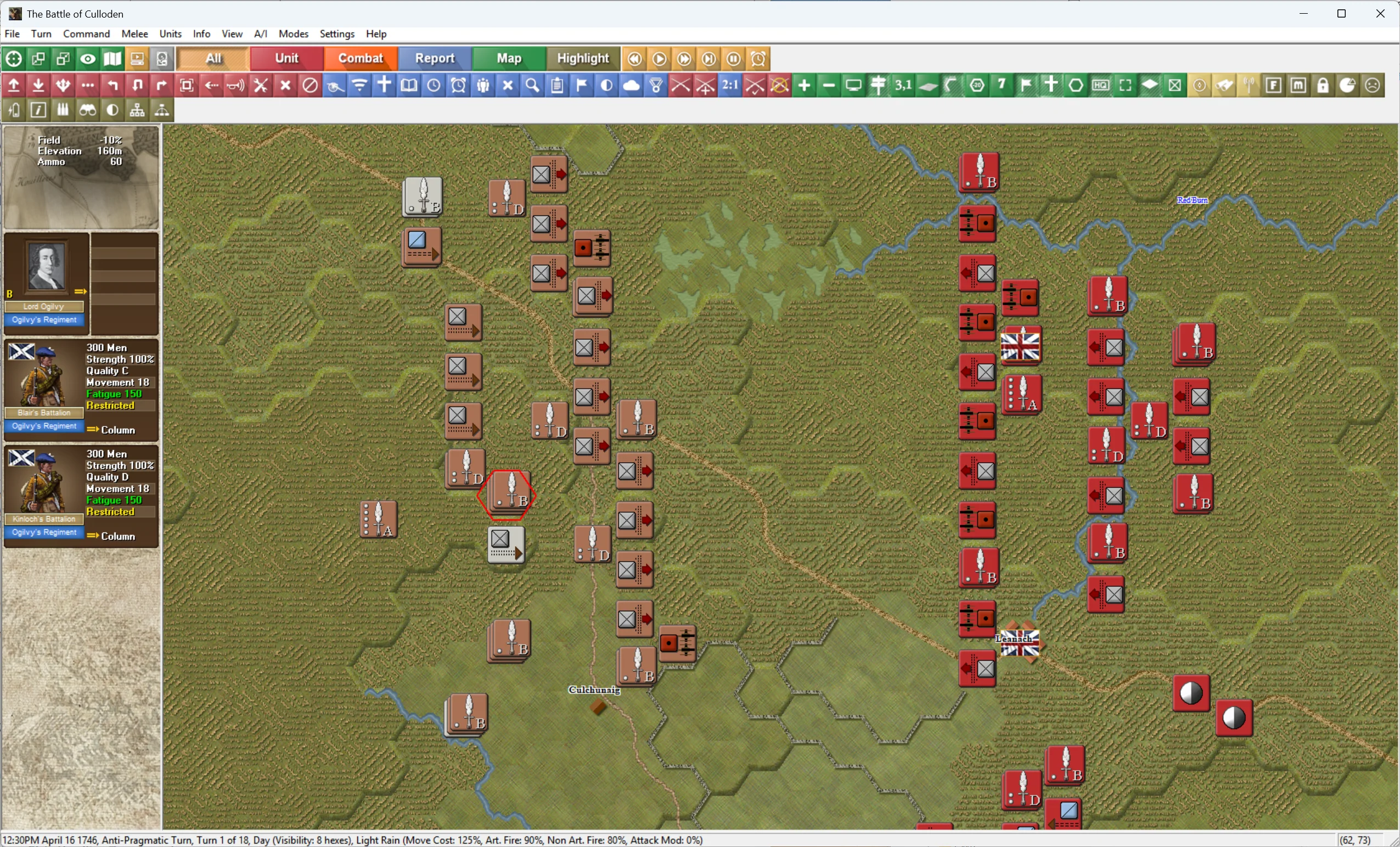Open the A/I menu
Viewport: 1400px width, 847px height.
[261, 34]
